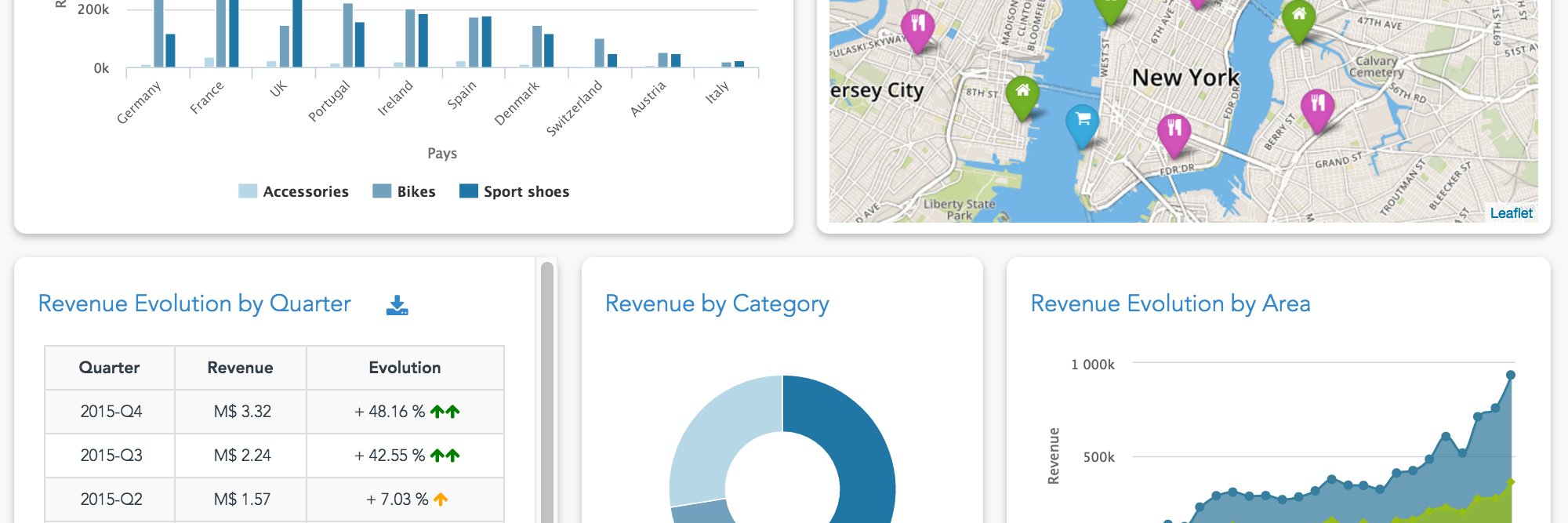The height and width of the screenshot is (523, 1568).
Task: Click the Ireland axis label
Action: 395,98
